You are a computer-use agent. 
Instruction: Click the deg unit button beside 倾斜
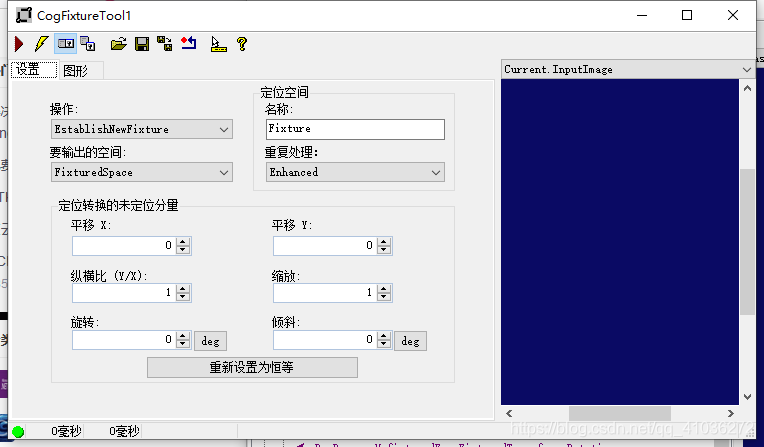coord(410,341)
